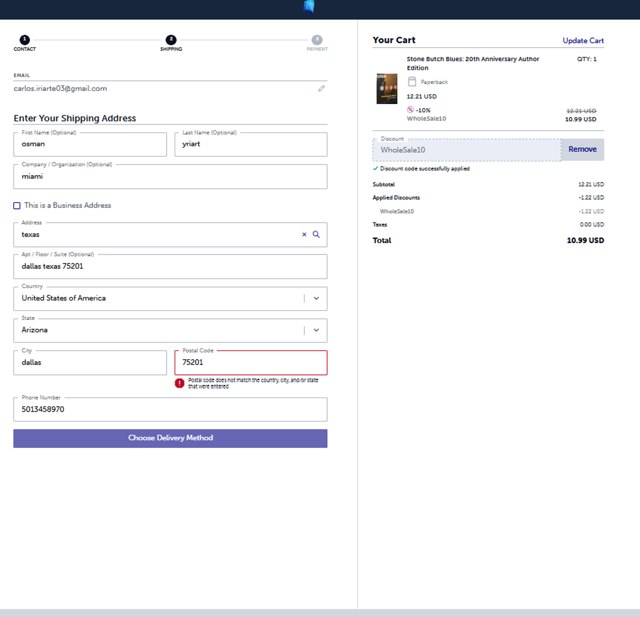Go back to the Contact step
Viewport: 640px width, 617px height.
24,40
